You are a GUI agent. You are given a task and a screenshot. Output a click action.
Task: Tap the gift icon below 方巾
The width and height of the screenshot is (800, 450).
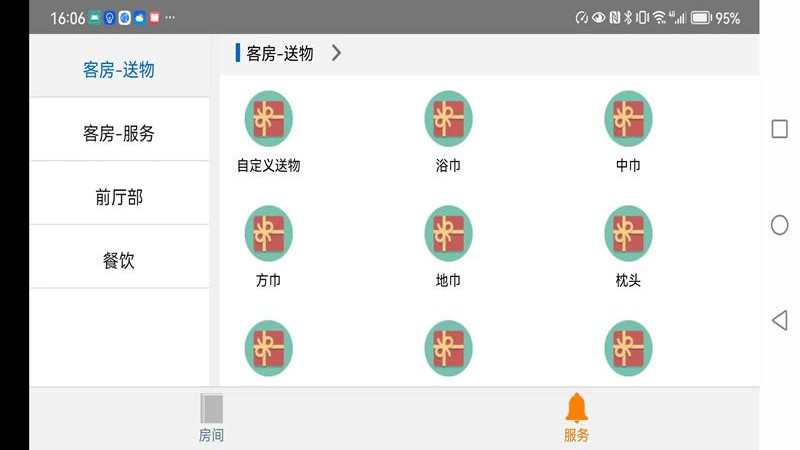click(268, 348)
